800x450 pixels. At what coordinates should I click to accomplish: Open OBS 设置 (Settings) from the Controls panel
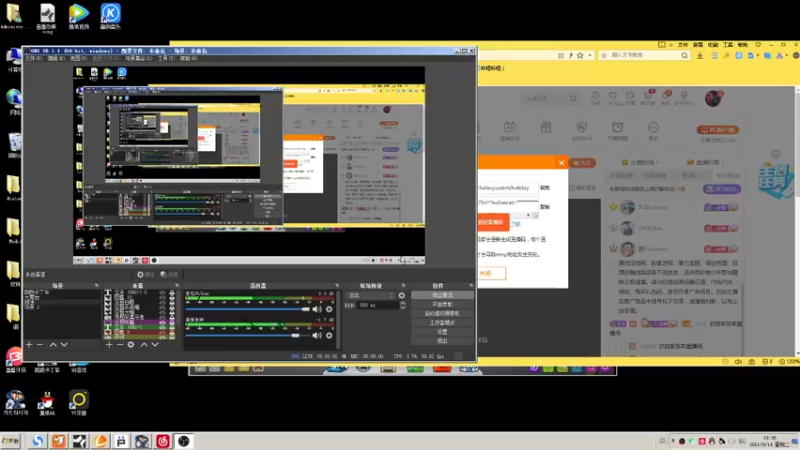(442, 332)
